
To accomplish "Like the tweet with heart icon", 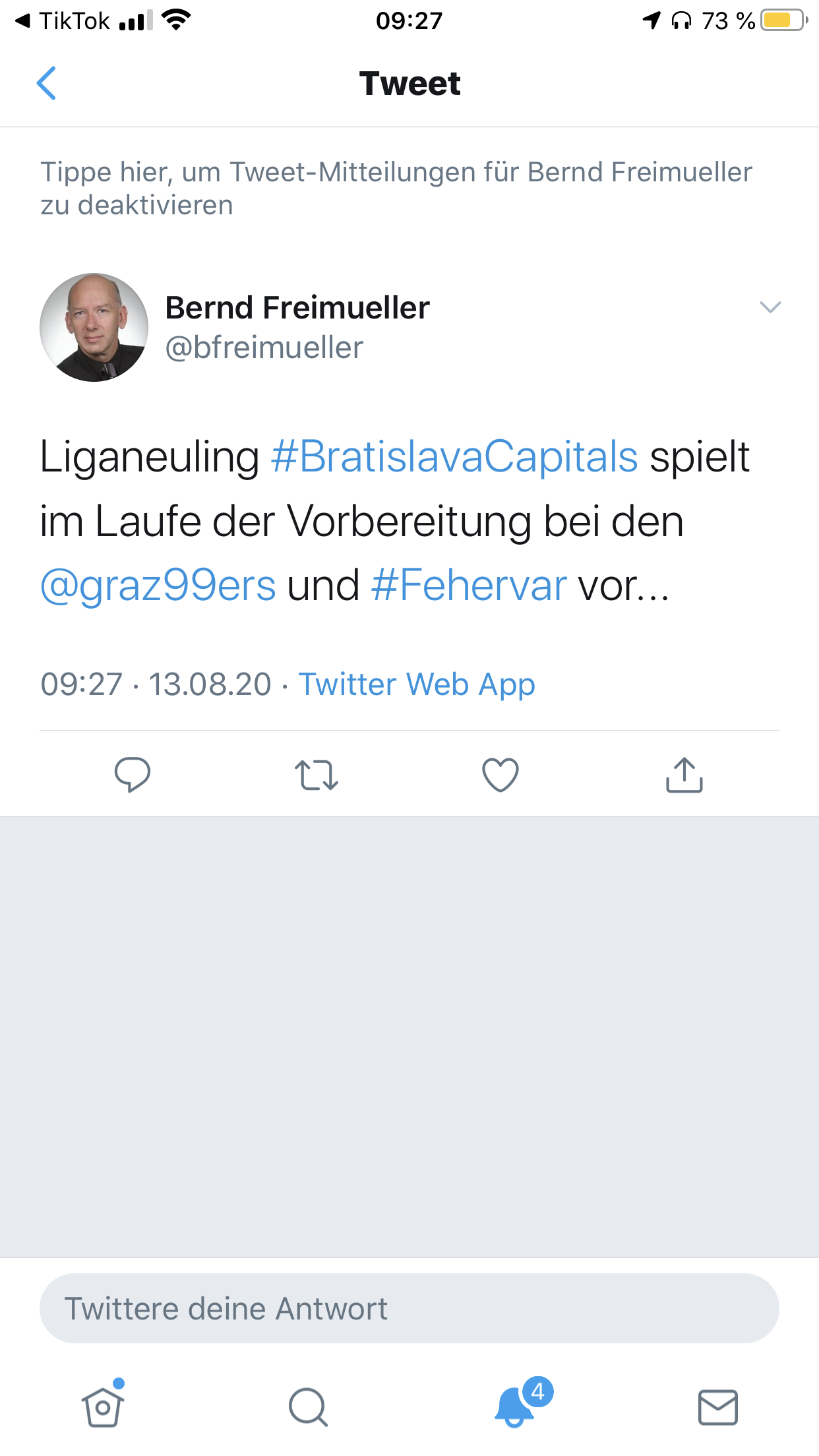I will point(501,774).
